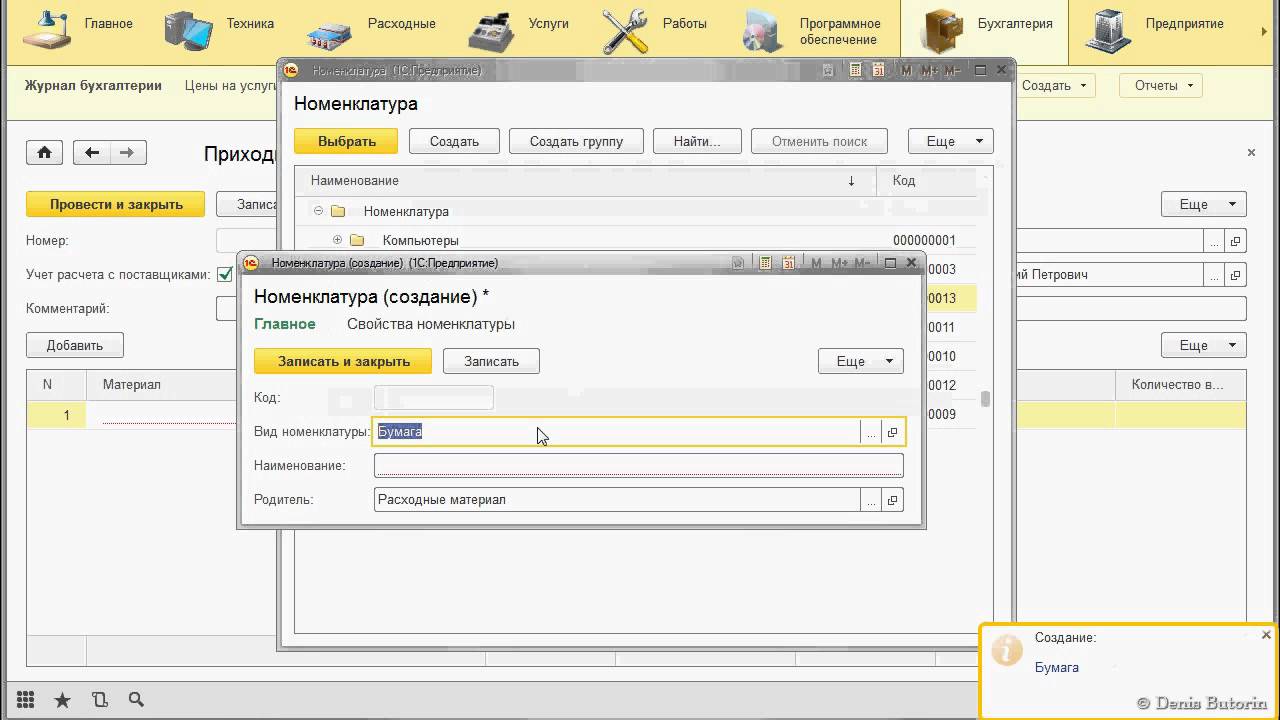Screen dimensions: 1280x720
Task: Click the open-item icon for Вид номенклатуры
Action: click(x=893, y=432)
